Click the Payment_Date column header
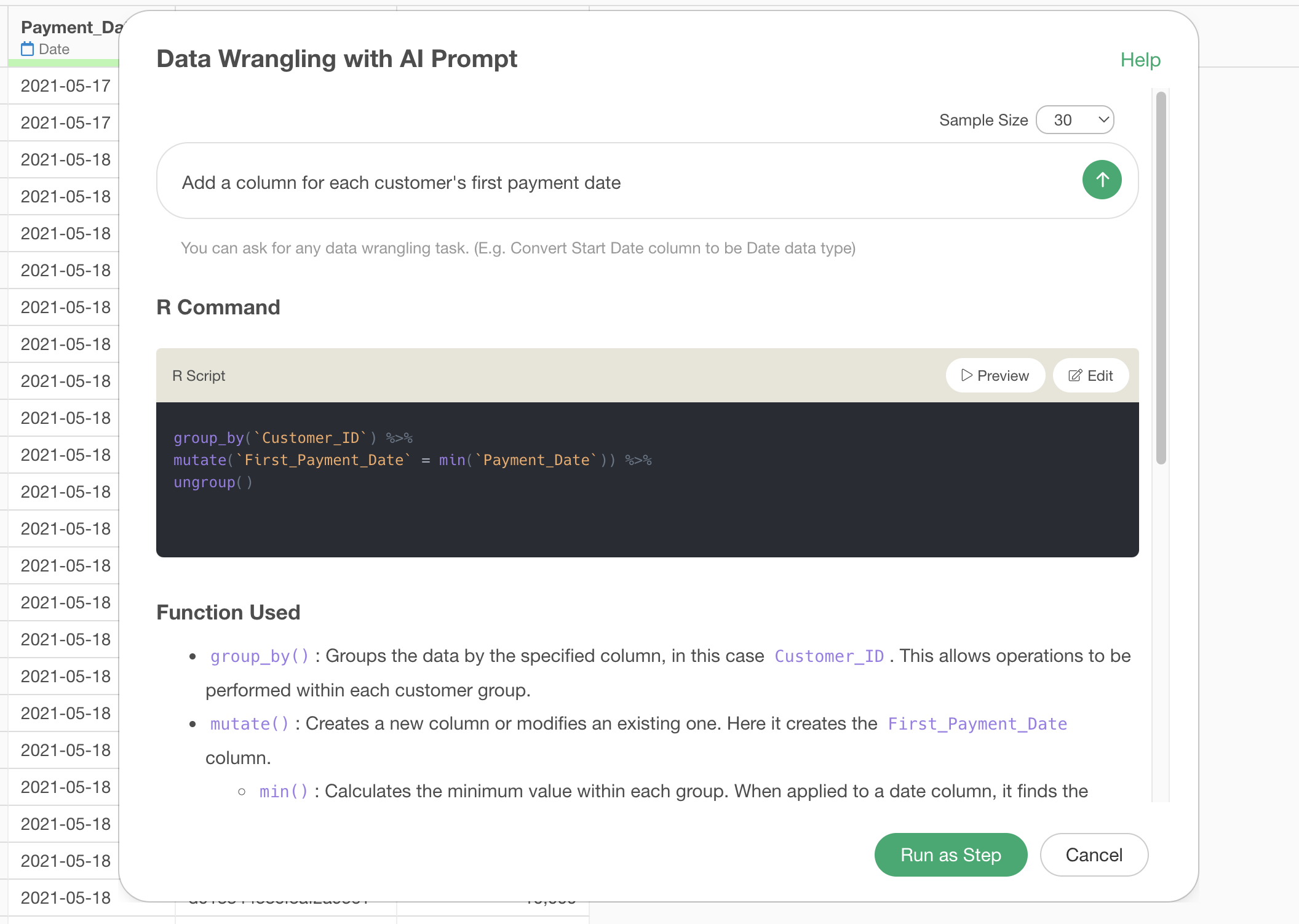This screenshot has width=1299, height=924. [x=71, y=28]
